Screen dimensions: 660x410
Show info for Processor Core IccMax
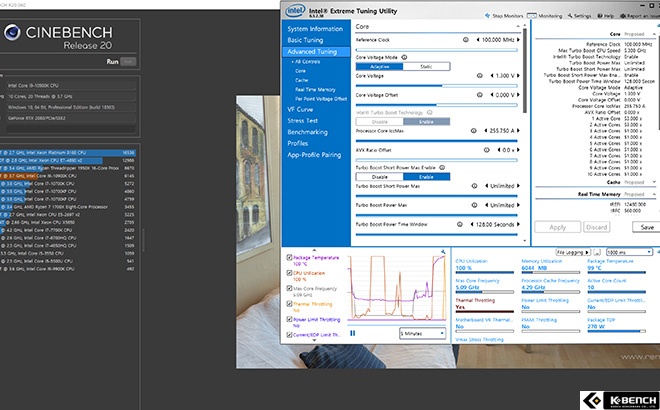tap(474, 130)
